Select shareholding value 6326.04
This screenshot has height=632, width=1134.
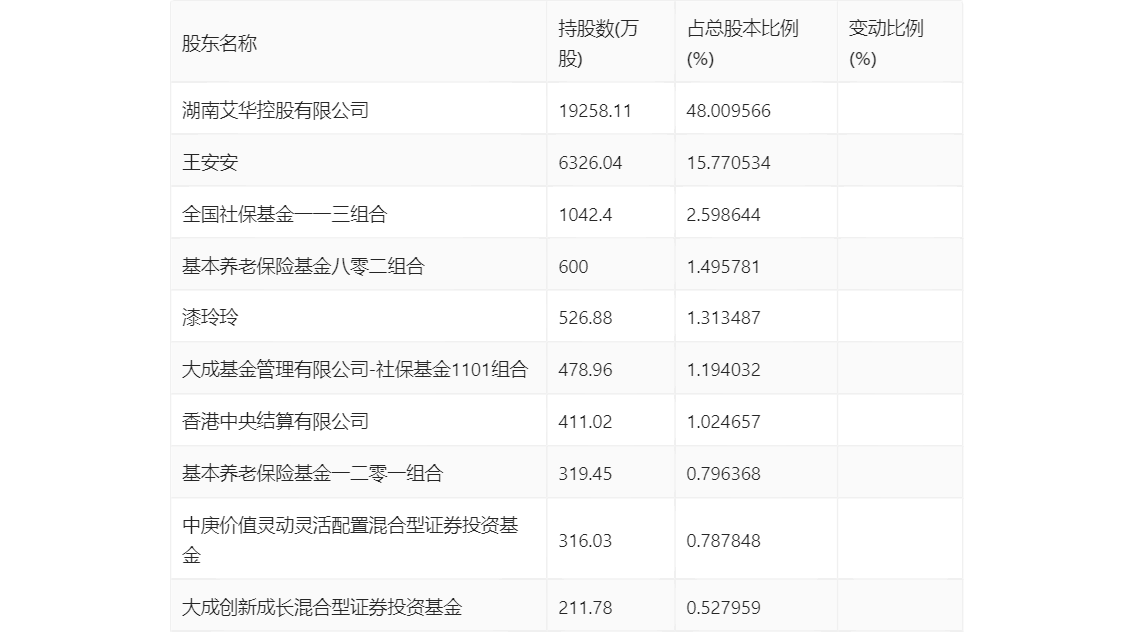coord(590,163)
